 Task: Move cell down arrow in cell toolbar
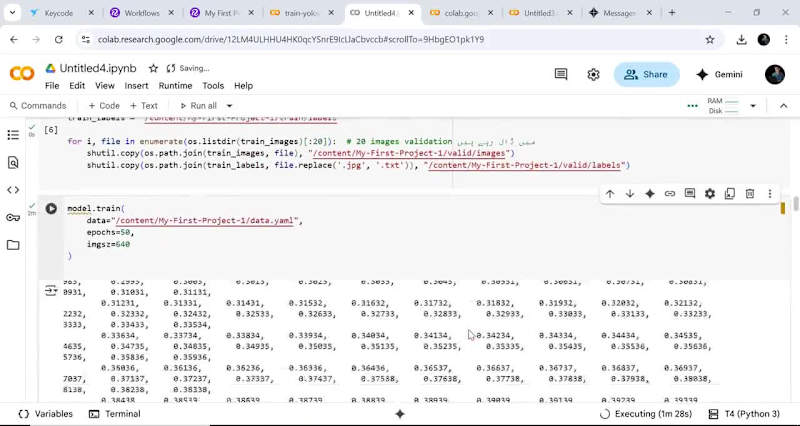[630, 194]
